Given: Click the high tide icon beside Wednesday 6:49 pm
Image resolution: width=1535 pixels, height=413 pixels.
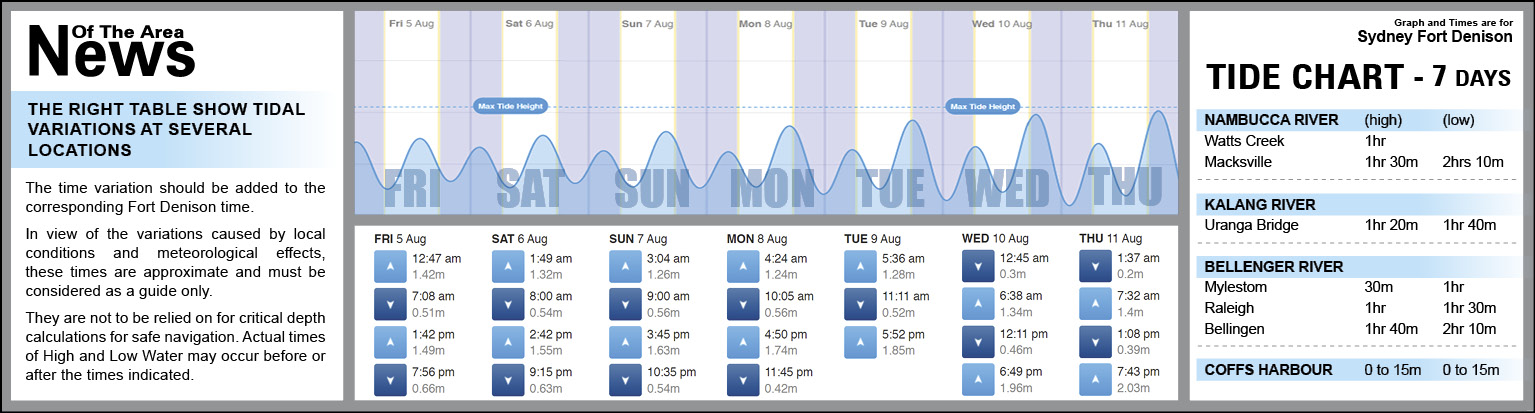Looking at the screenshot, I should point(978,380).
